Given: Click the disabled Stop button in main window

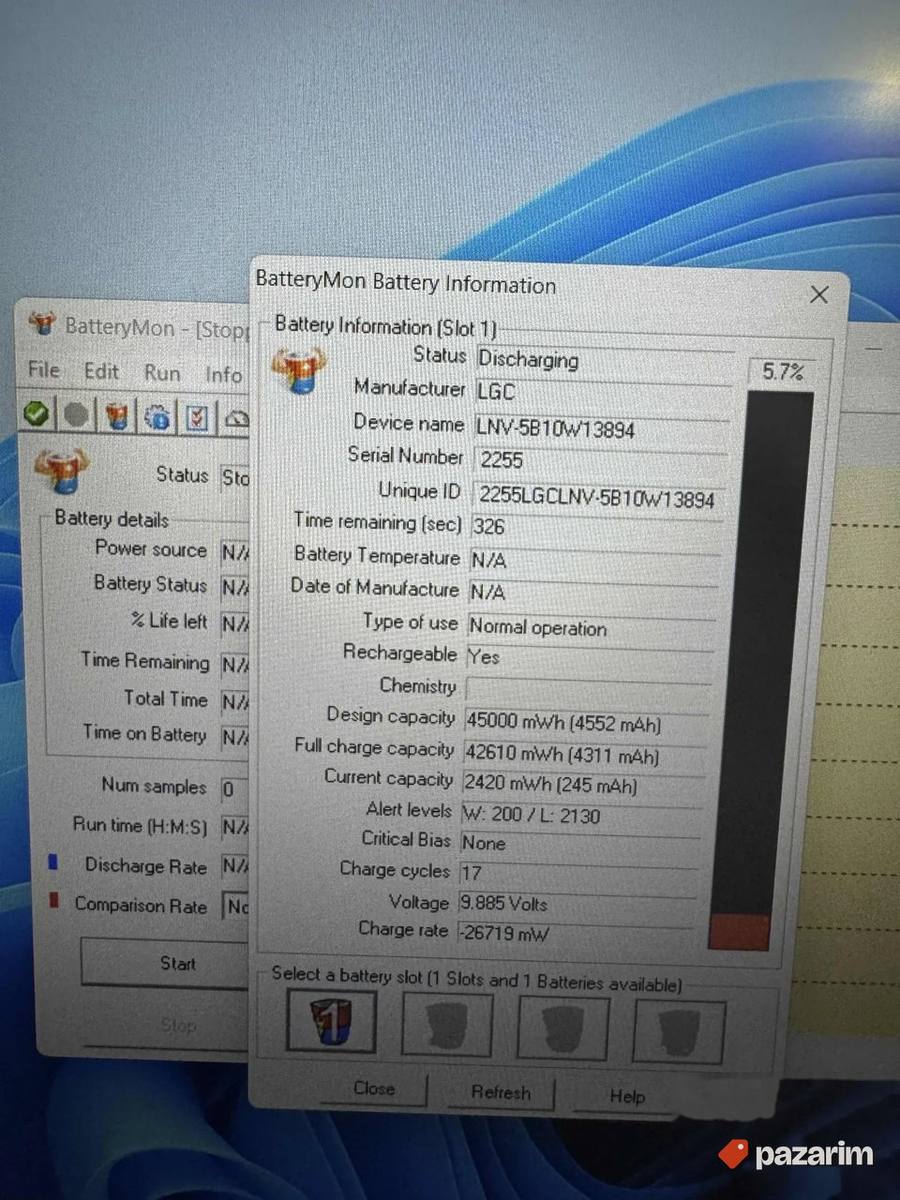Looking at the screenshot, I should tap(166, 1025).
